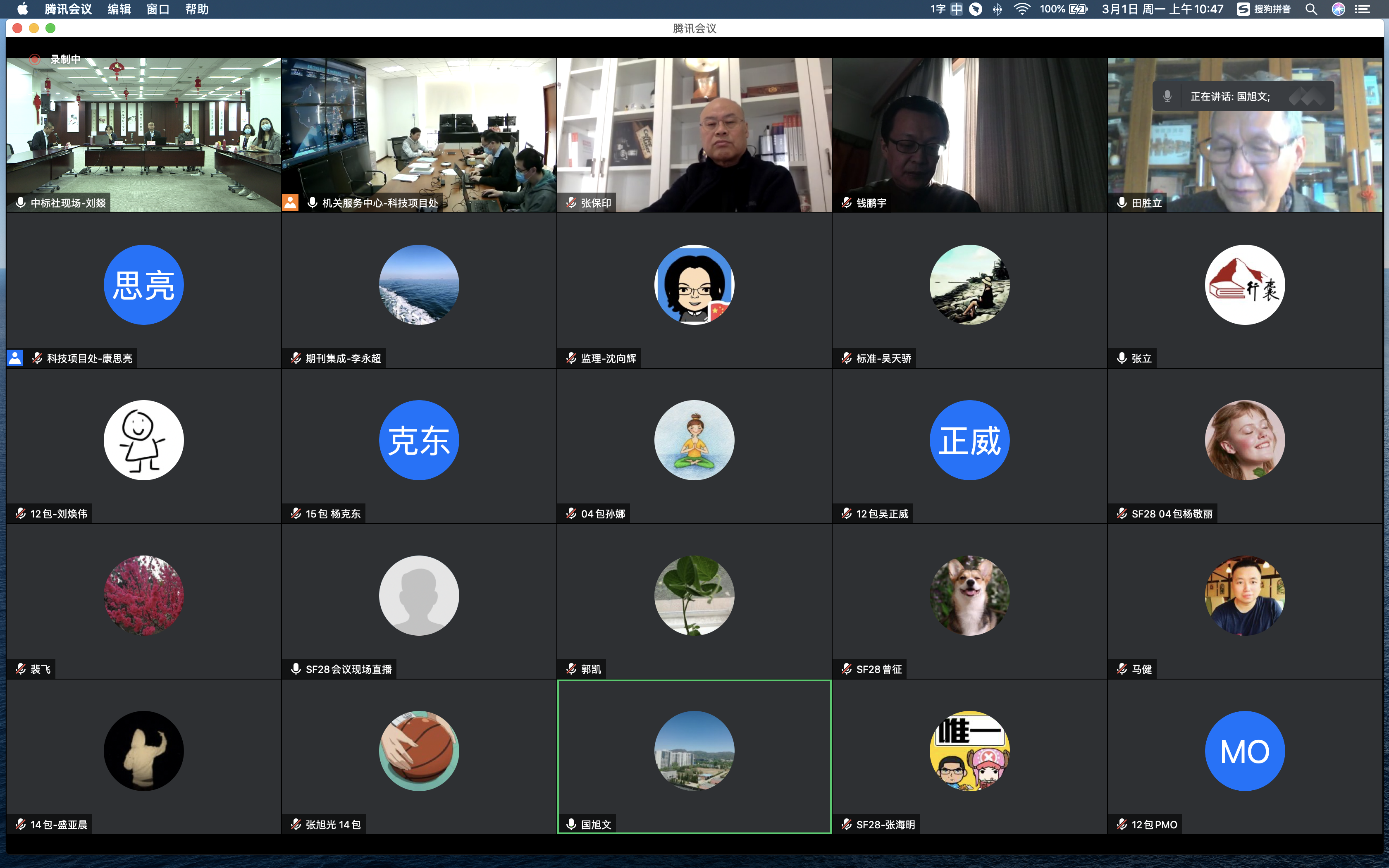Click the 克东 blue avatar
Screen dimensions: 1389x868
coord(419,440)
